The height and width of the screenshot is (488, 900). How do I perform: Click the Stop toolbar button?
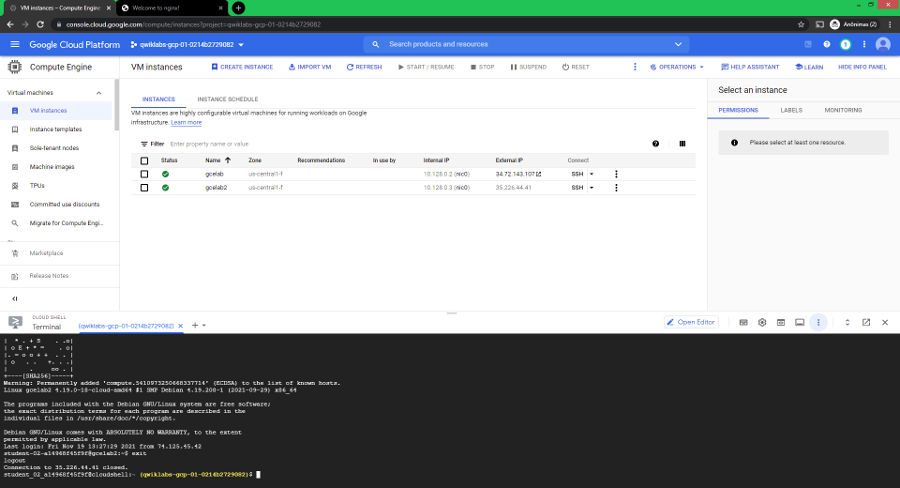click(482, 67)
